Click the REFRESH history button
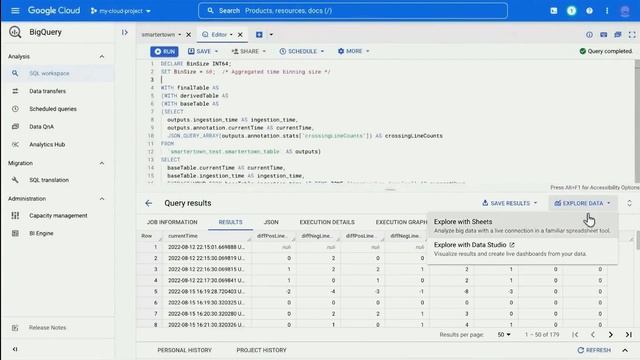The width and height of the screenshot is (640, 360). (594, 350)
